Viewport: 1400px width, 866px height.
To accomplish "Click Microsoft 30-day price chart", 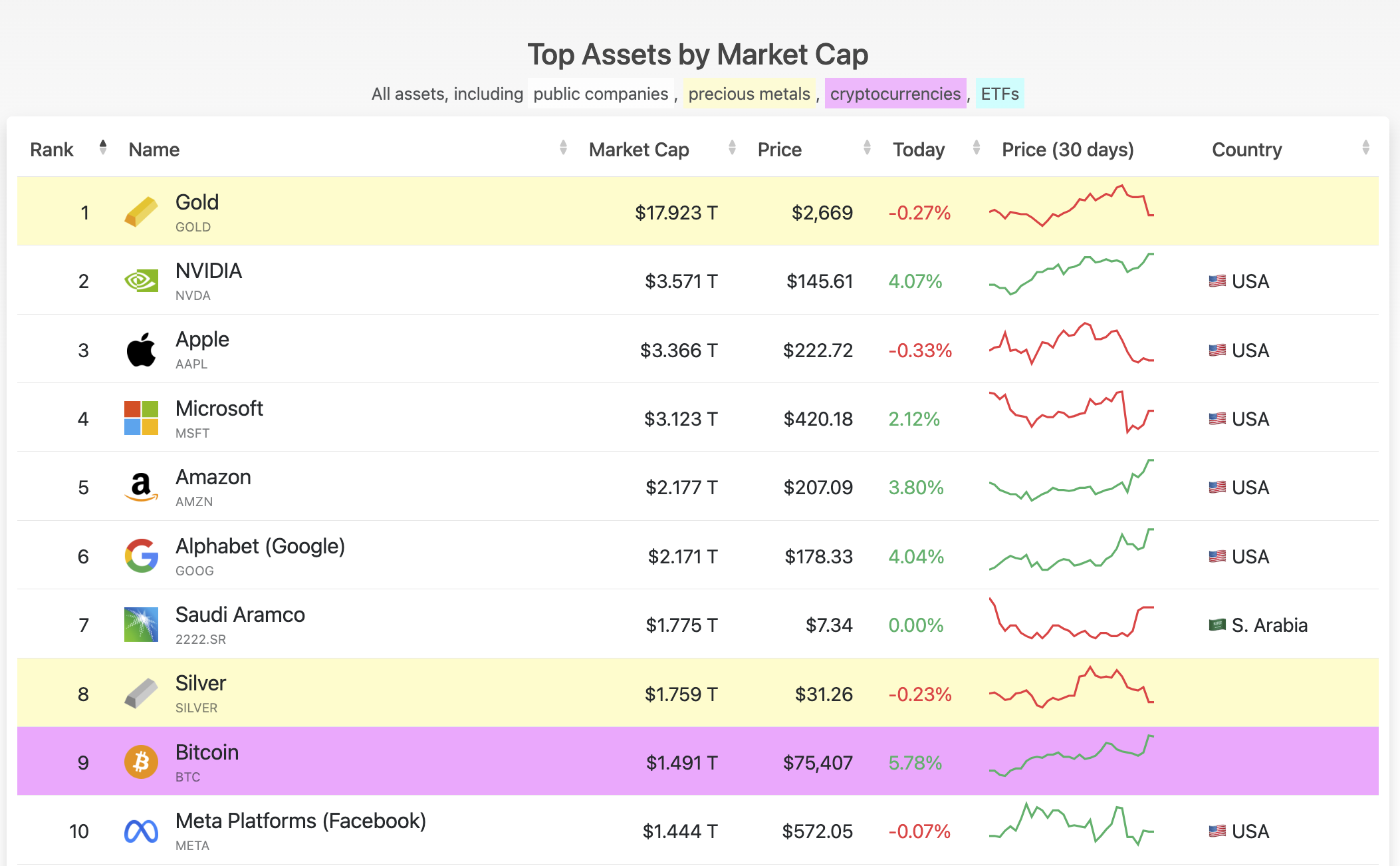I will [x=1072, y=412].
